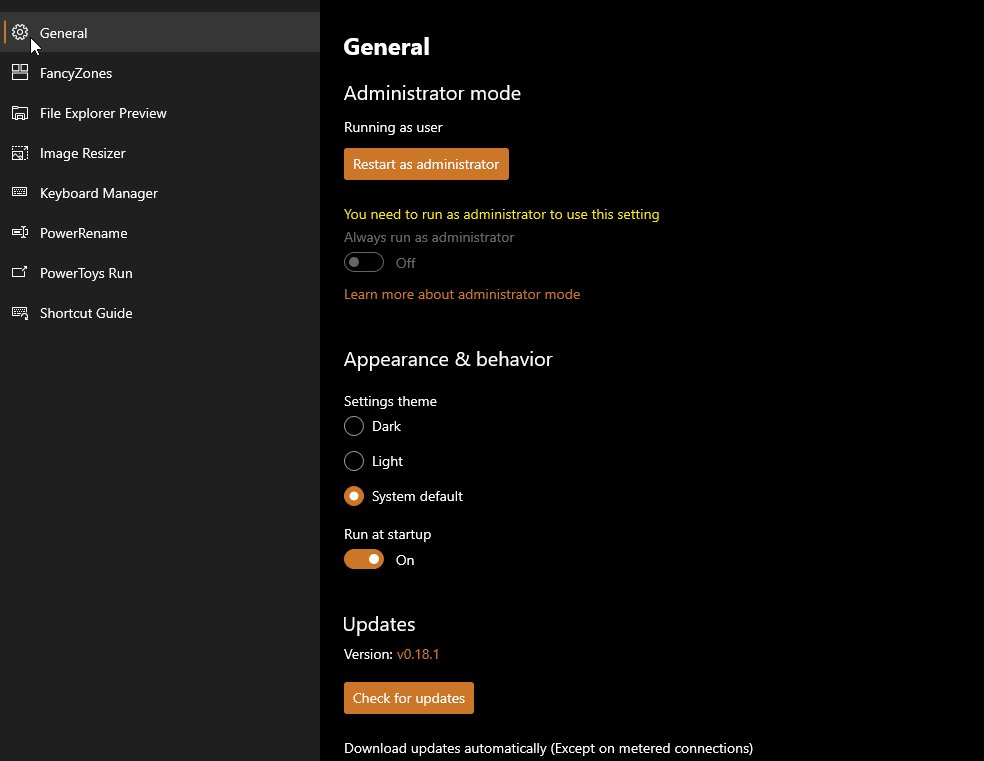Turn off the Run at startup toggle
The image size is (984, 761).
(364, 560)
